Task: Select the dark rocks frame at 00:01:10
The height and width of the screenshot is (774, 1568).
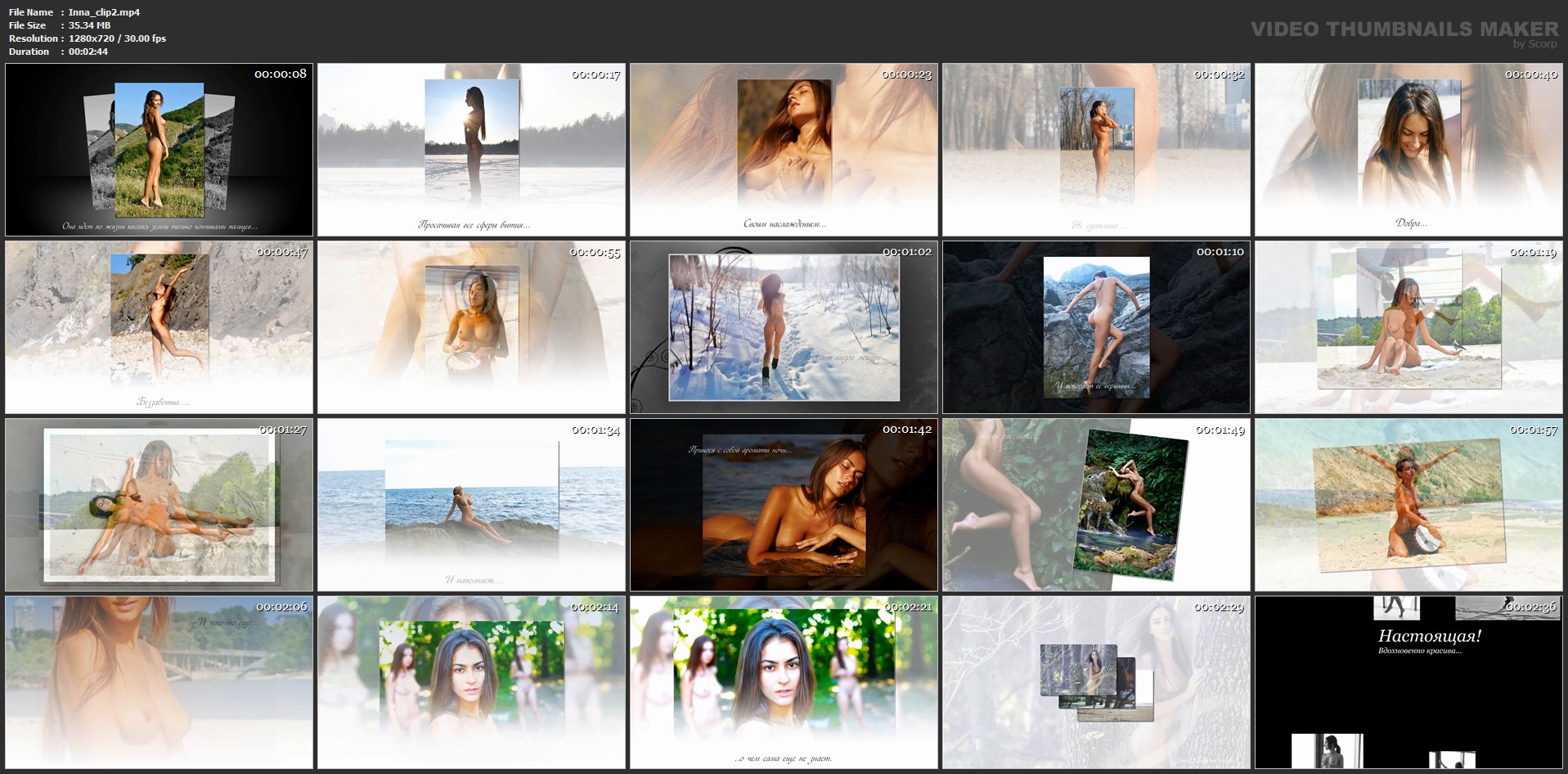Action: (1096, 327)
